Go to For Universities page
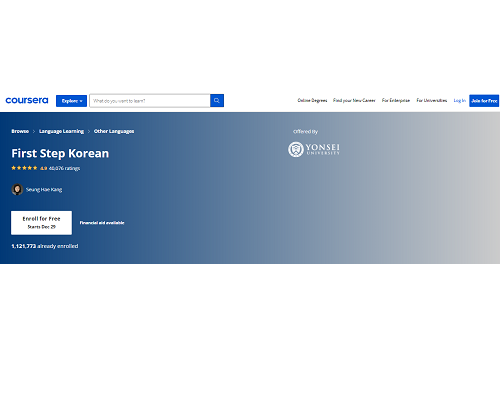The width and height of the screenshot is (500, 400). point(432,100)
